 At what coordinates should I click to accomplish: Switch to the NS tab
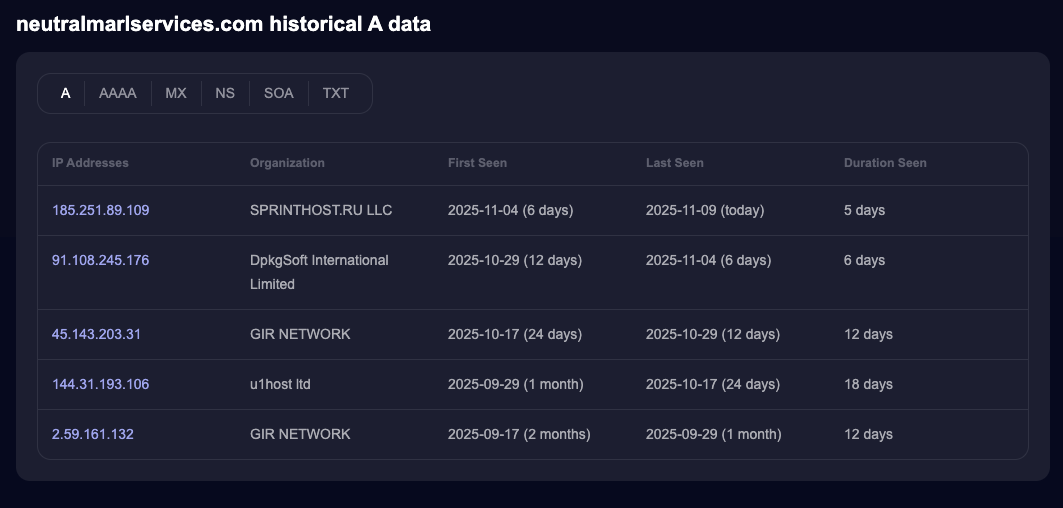[225, 93]
